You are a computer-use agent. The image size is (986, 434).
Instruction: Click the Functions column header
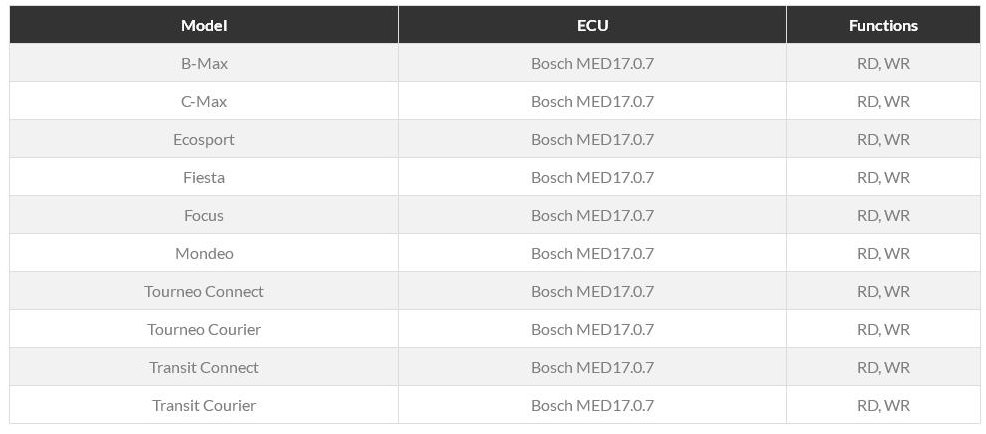[x=883, y=25]
